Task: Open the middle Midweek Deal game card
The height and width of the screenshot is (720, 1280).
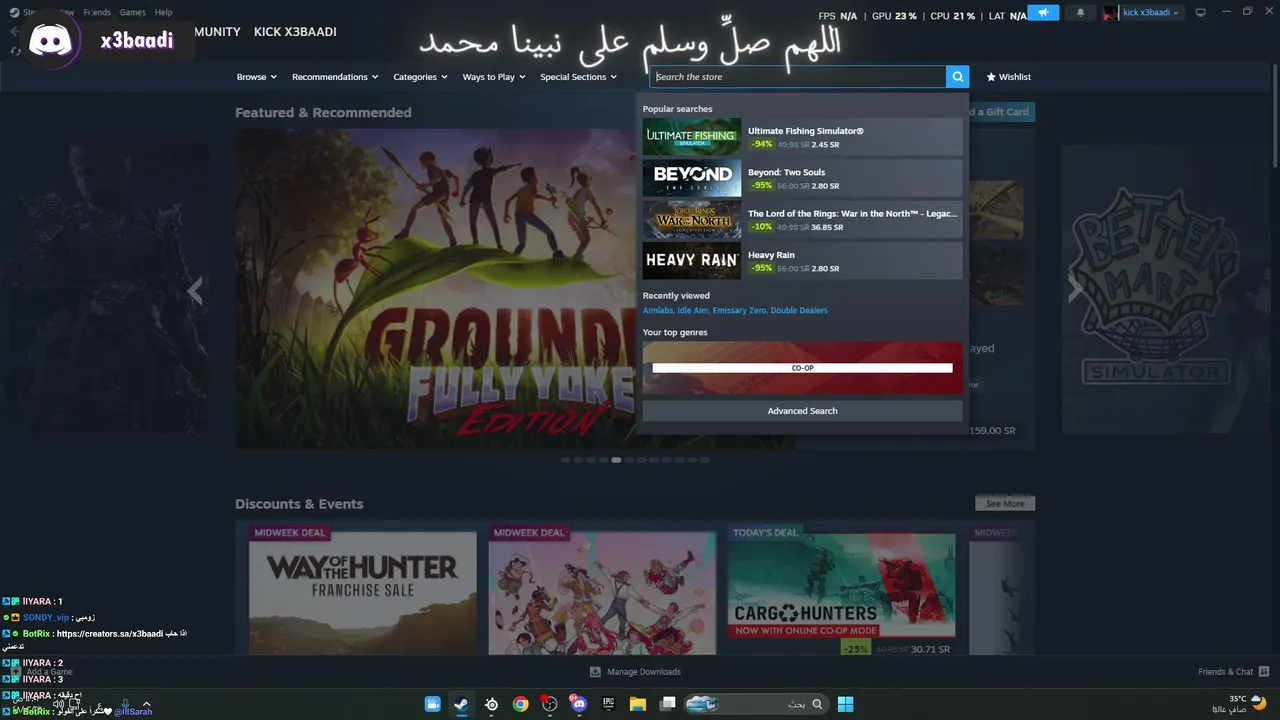Action: 602,590
